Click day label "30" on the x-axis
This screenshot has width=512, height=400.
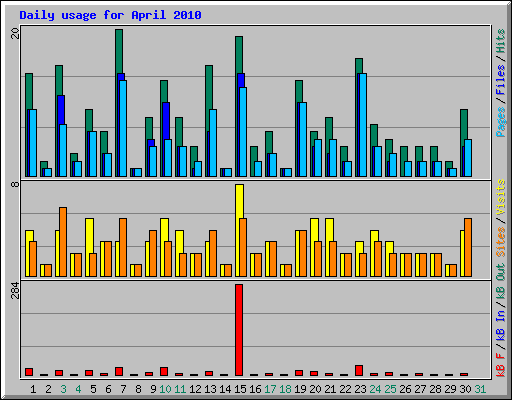point(465,389)
